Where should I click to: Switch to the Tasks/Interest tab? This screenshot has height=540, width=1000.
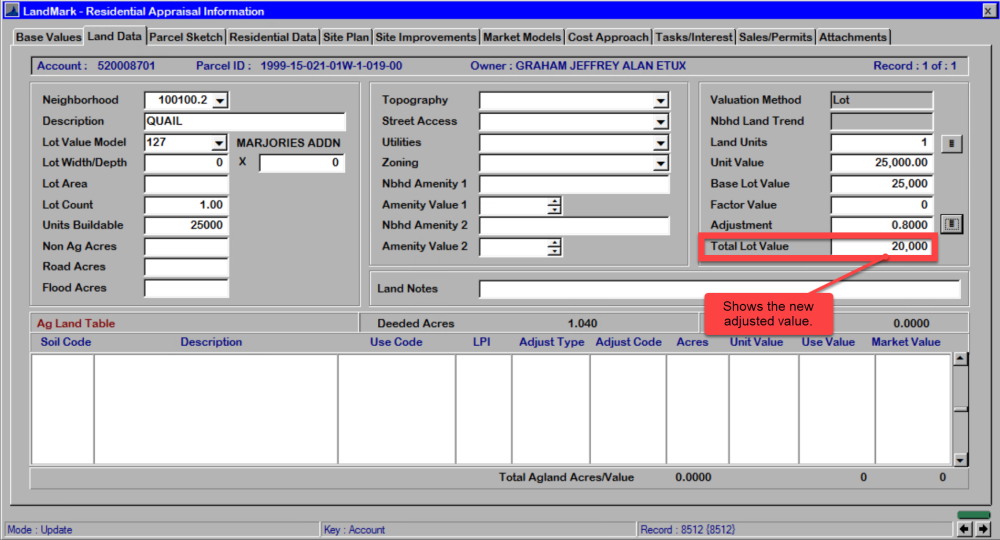(x=693, y=37)
